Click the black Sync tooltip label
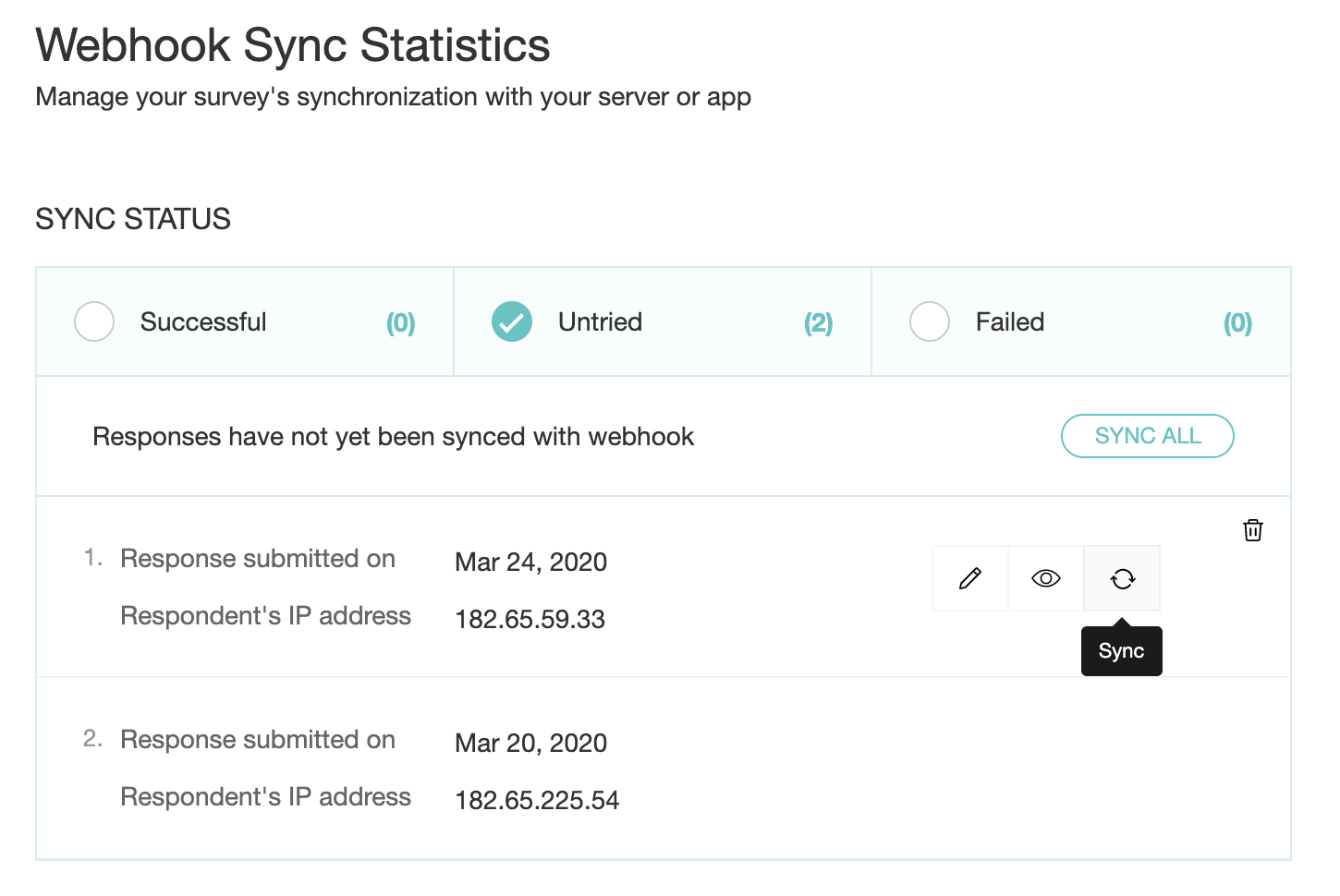 point(1121,651)
